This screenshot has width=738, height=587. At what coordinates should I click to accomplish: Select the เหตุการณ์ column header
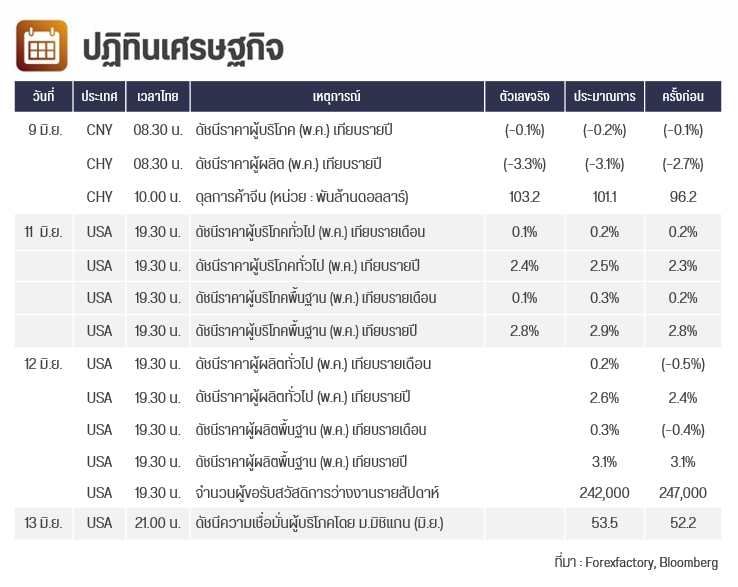pos(337,96)
